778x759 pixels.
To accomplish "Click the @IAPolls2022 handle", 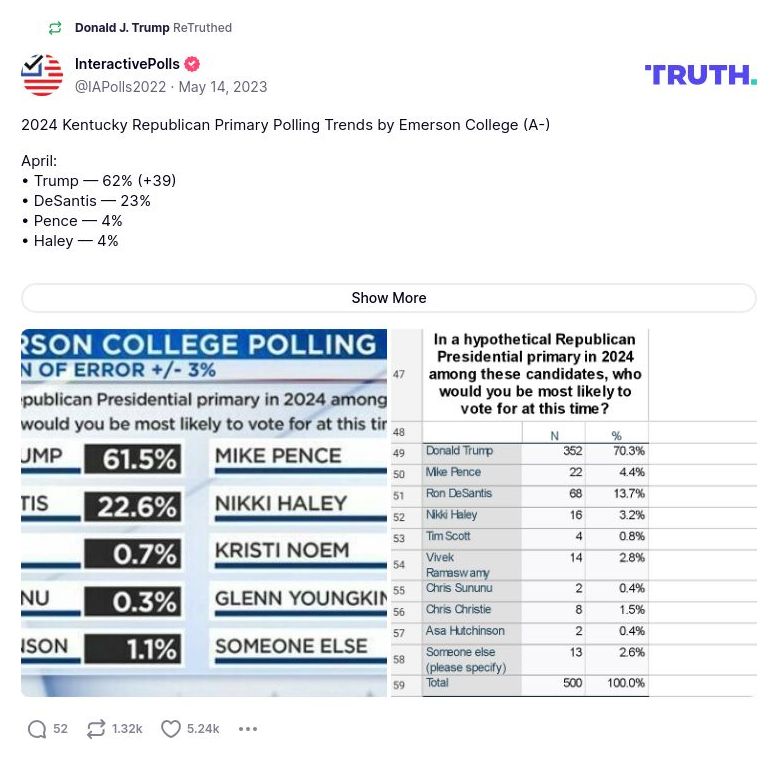I will coord(120,87).
